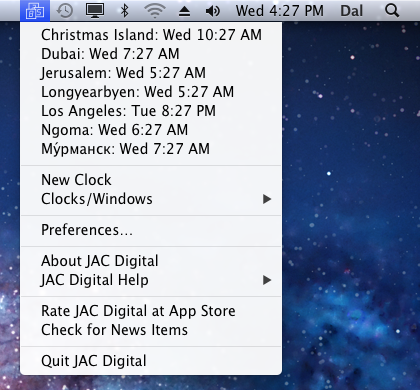
Task: Click the Dal user menu item
Action: coord(352,11)
